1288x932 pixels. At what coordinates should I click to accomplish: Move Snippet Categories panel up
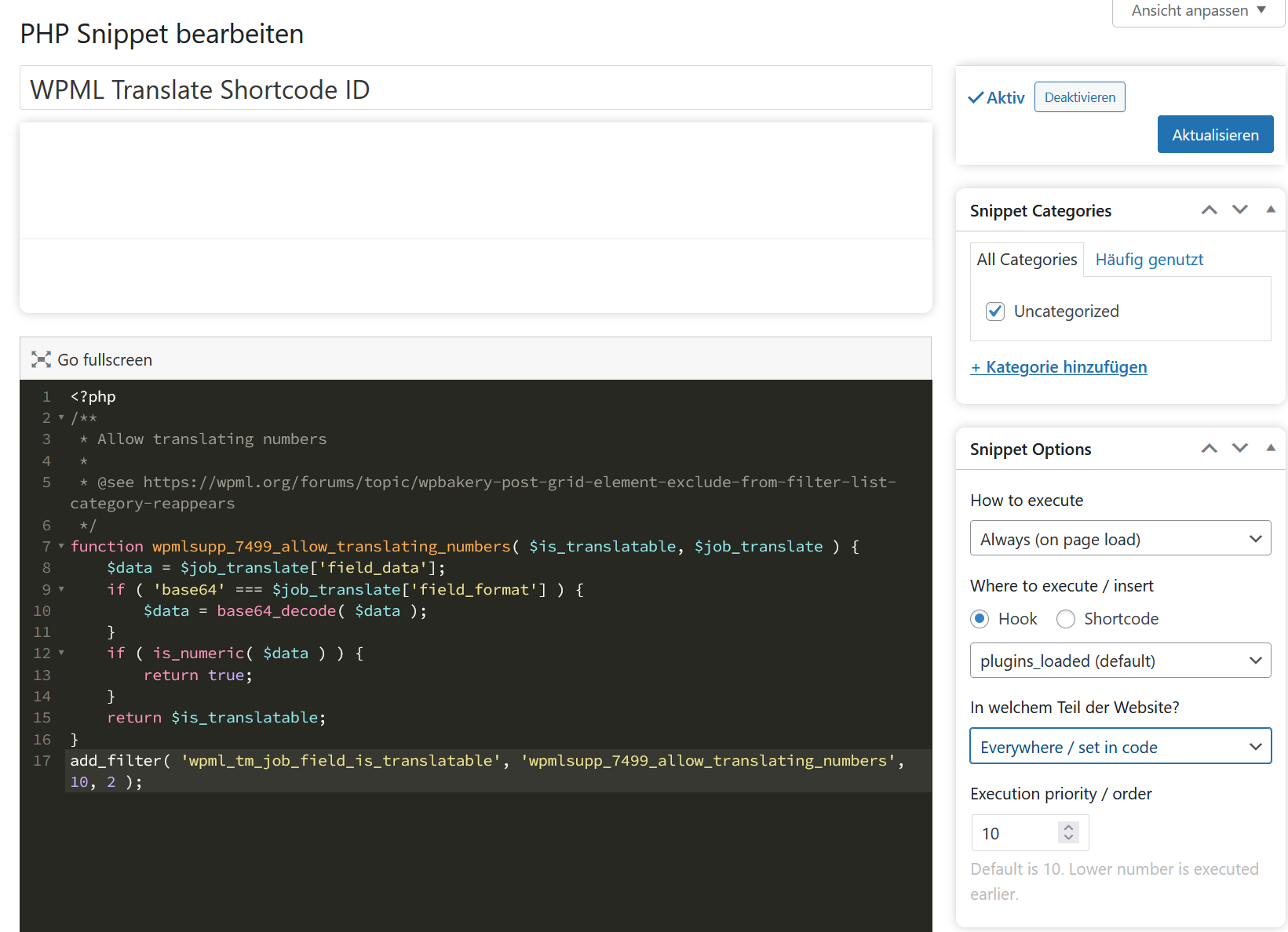click(x=1209, y=209)
